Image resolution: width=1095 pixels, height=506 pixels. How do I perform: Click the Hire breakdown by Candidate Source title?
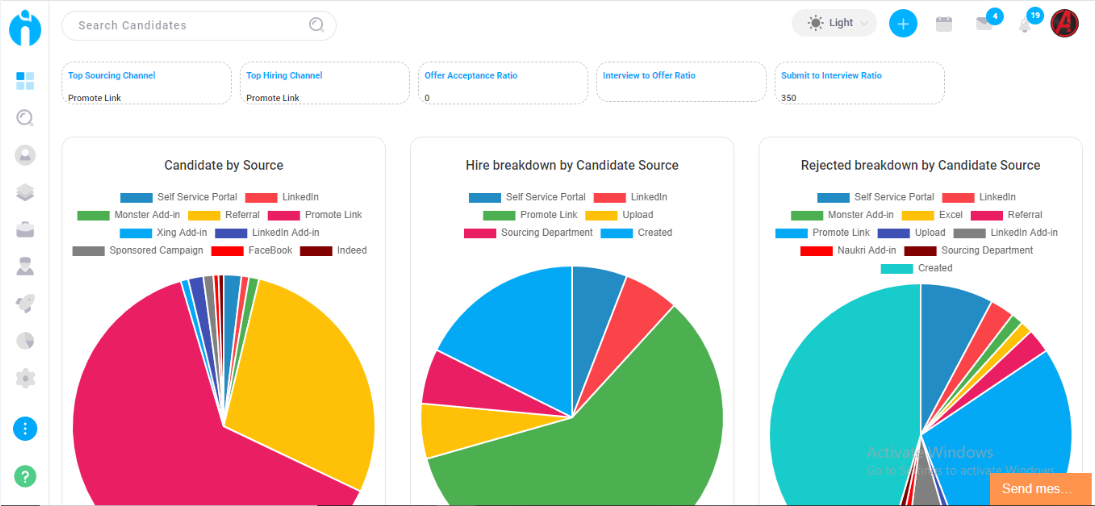click(572, 165)
